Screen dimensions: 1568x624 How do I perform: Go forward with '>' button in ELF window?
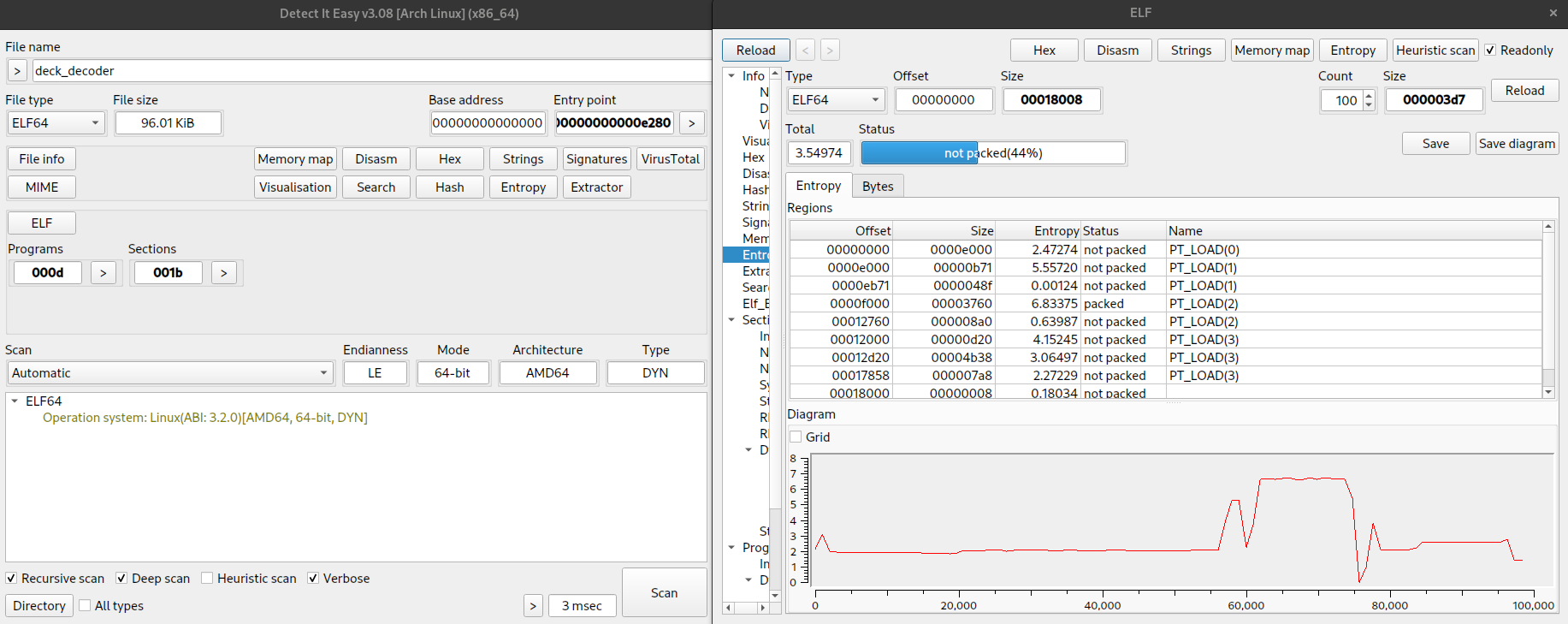coord(829,51)
